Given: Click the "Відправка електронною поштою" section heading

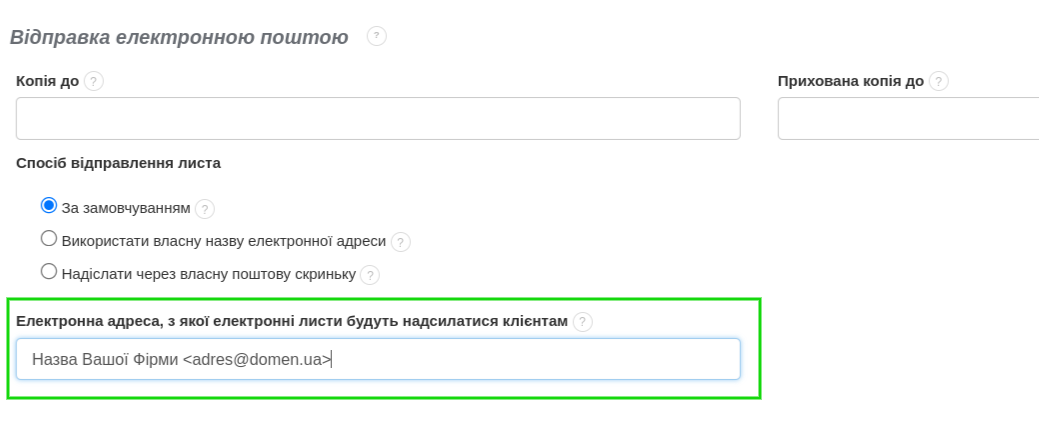Looking at the screenshot, I should tap(179, 37).
